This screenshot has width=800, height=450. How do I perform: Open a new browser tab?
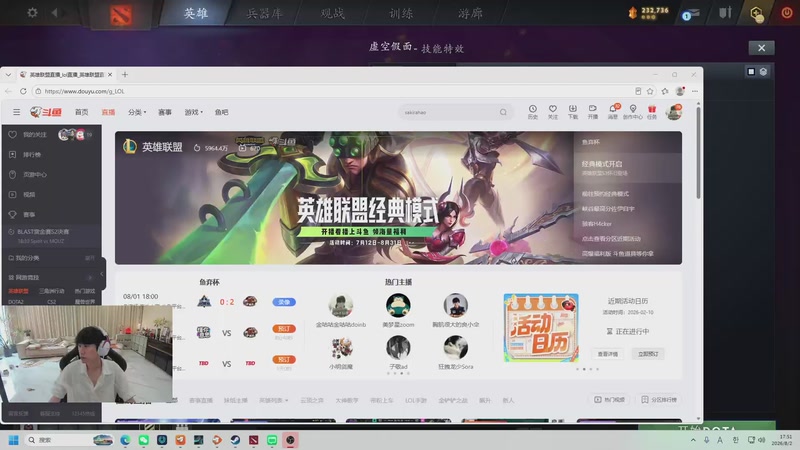[x=124, y=74]
